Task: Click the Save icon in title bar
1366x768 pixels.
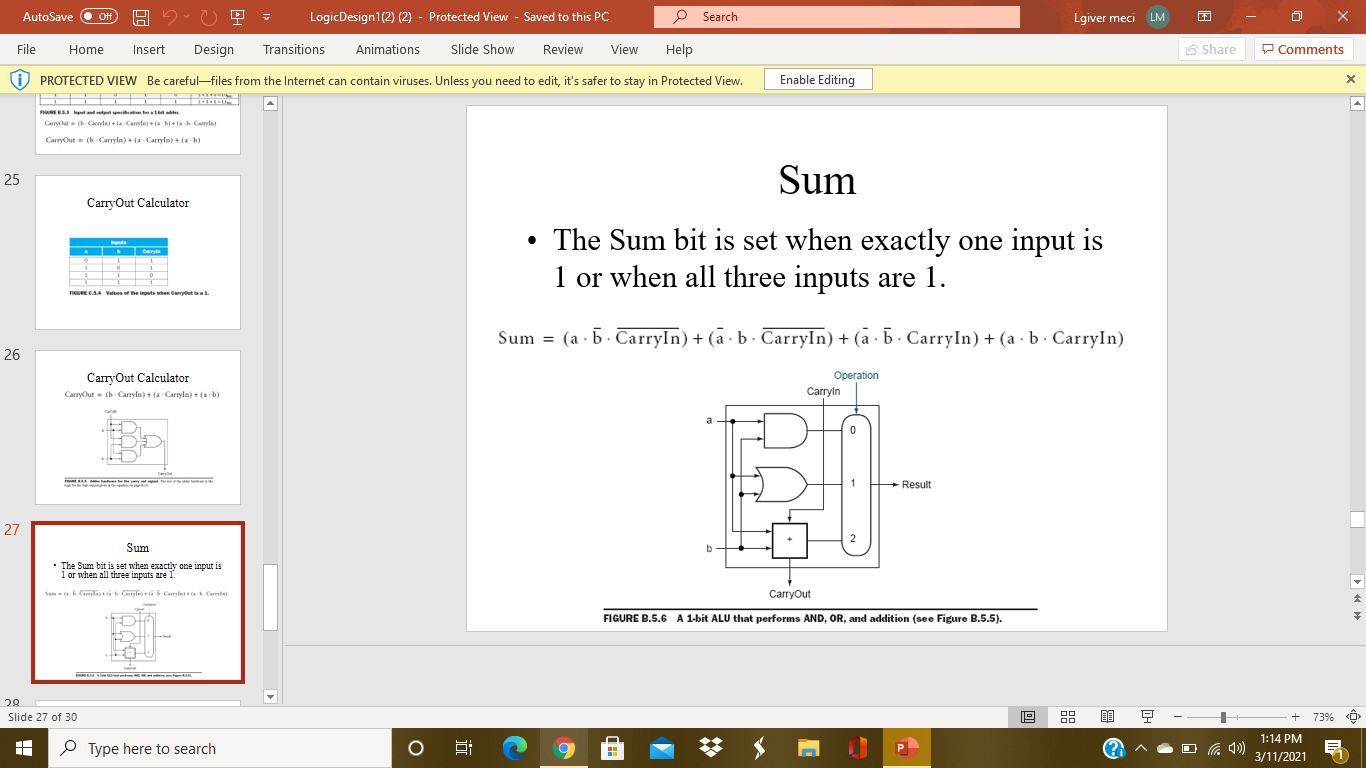Action: tap(141, 17)
